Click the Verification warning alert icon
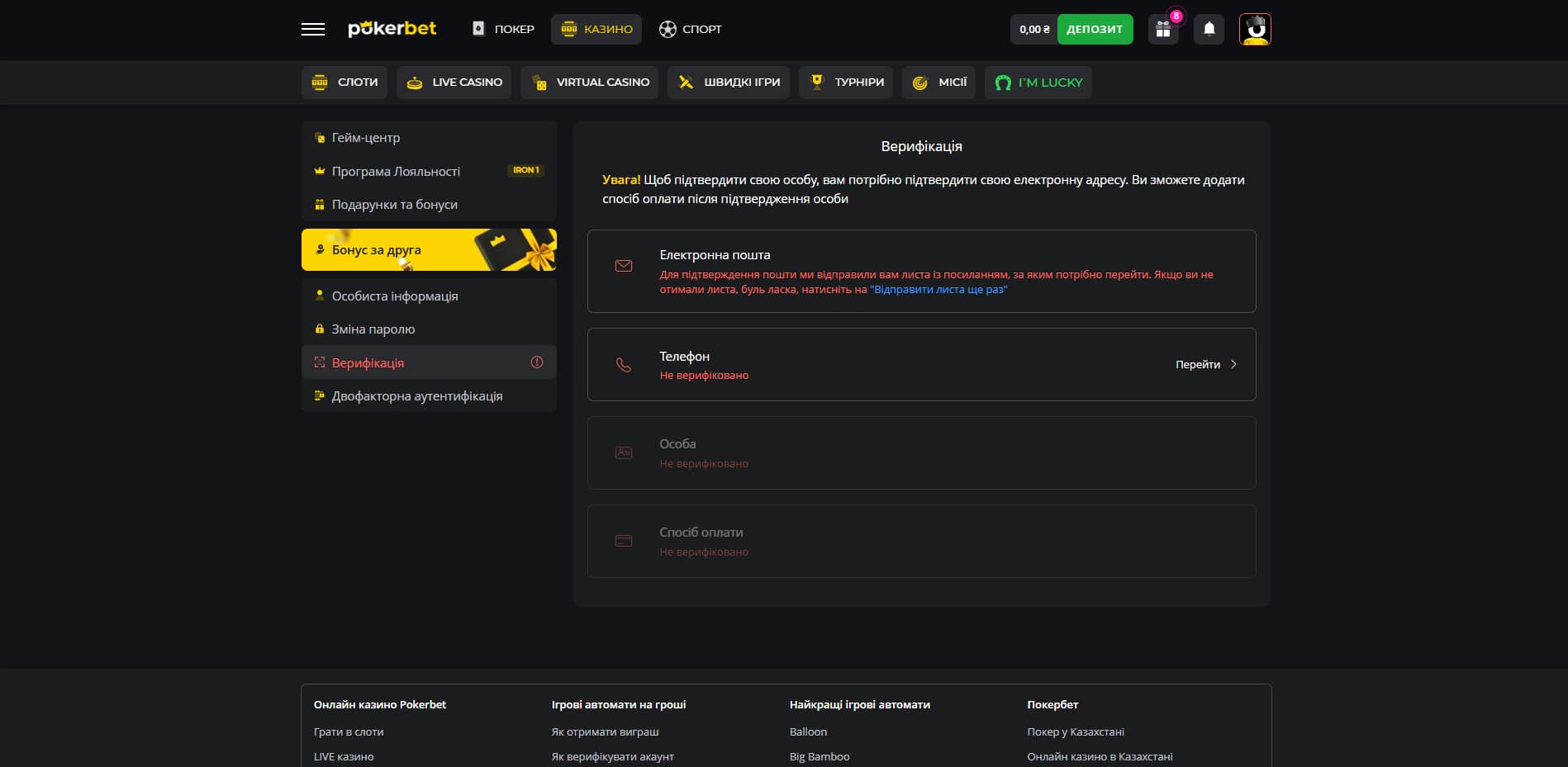This screenshot has width=1568, height=767. (537, 362)
